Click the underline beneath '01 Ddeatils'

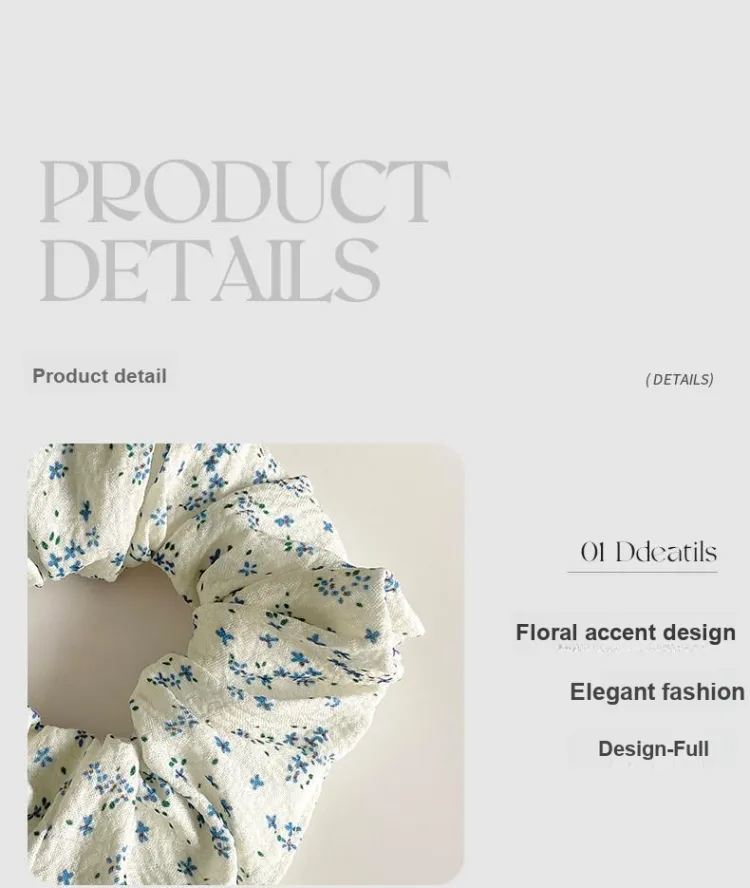pos(642,573)
